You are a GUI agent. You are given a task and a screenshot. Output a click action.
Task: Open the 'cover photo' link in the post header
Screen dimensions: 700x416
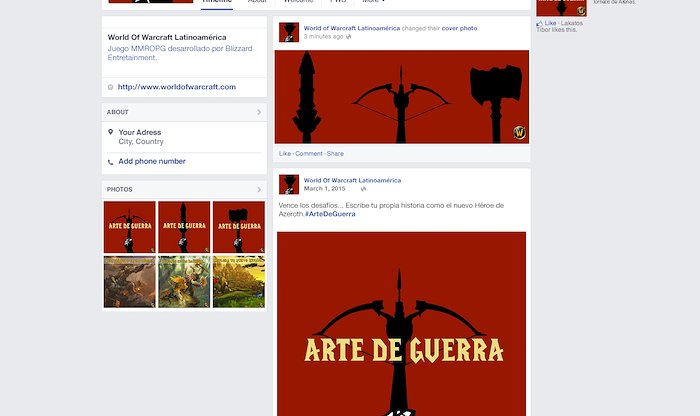459,28
